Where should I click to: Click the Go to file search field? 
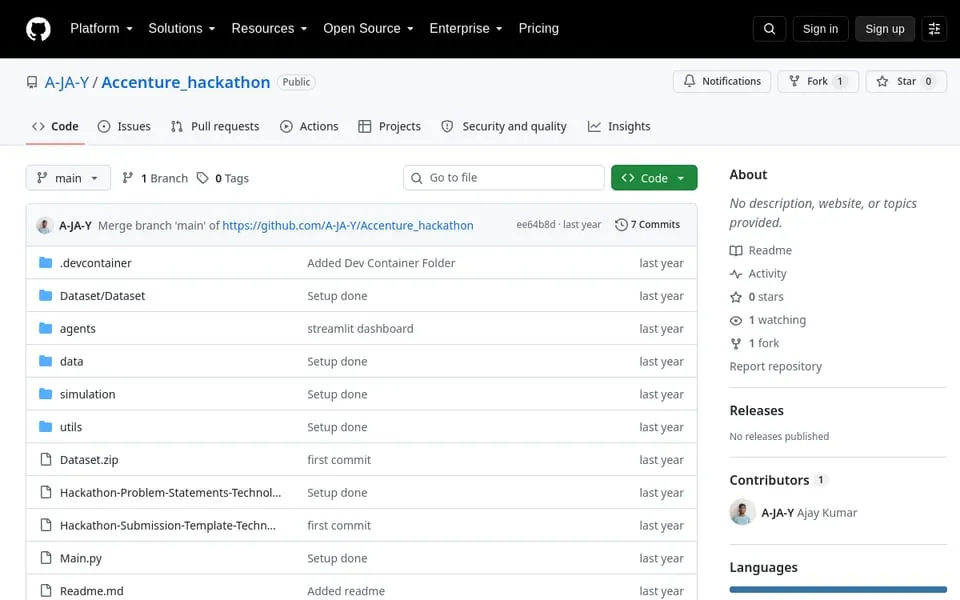(x=504, y=178)
